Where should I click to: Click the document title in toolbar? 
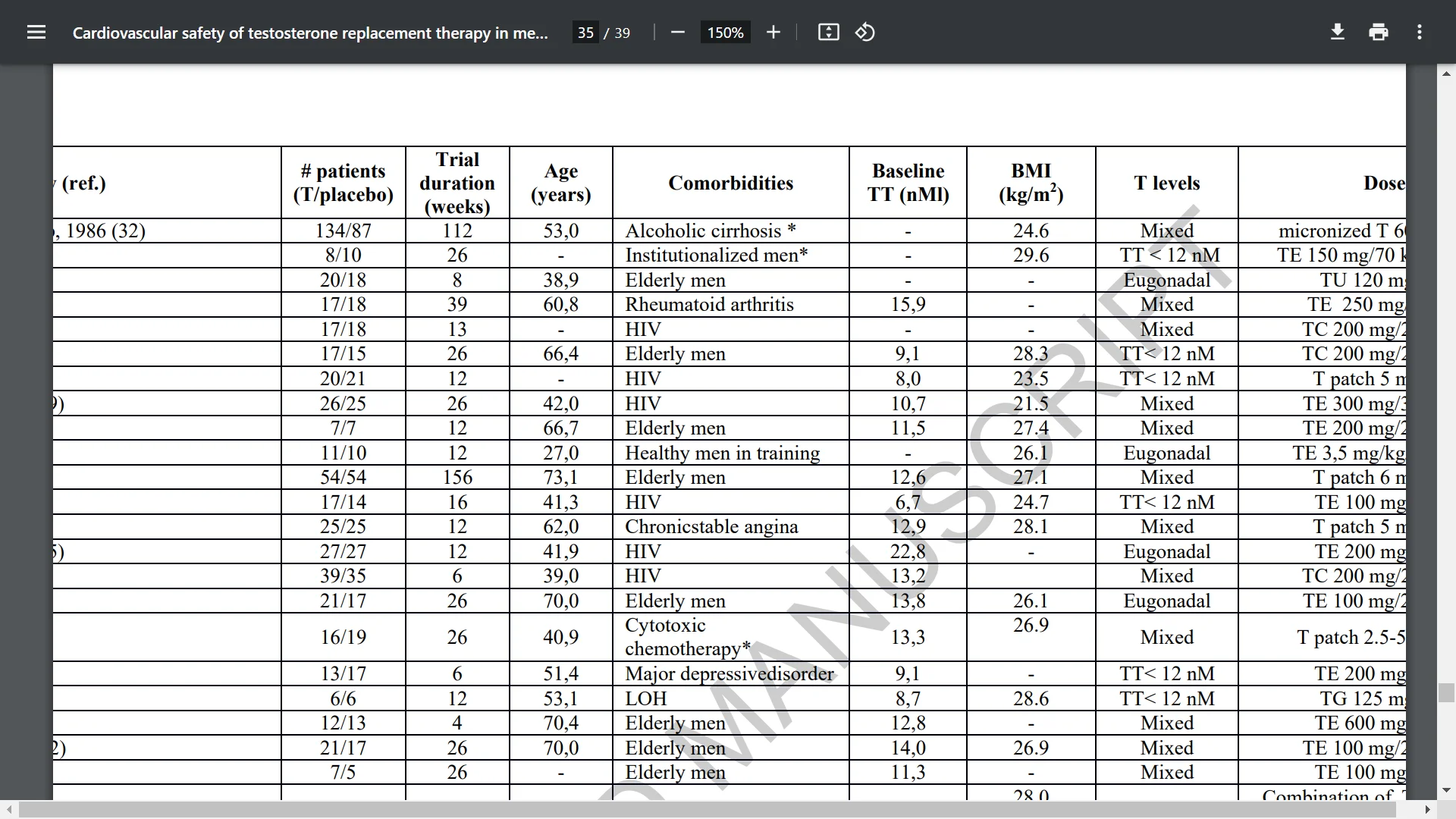pos(310,33)
